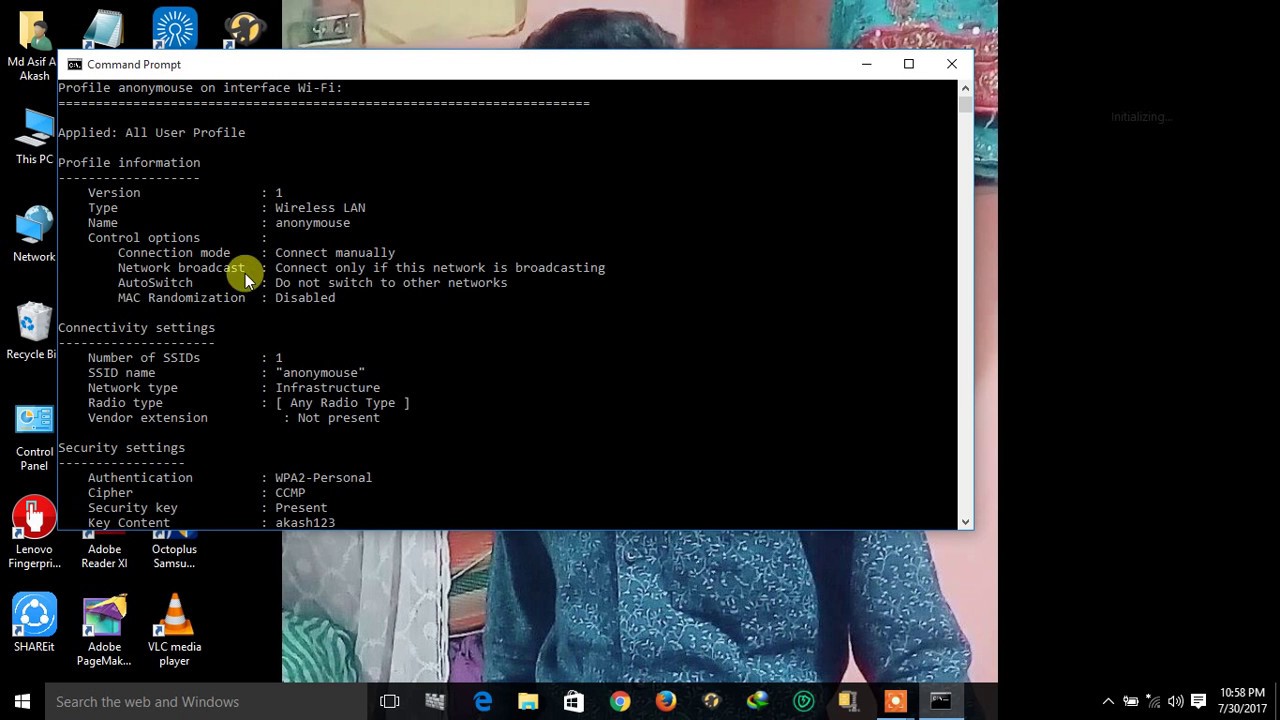Image resolution: width=1280 pixels, height=720 pixels.
Task: Open MediaMonkey from the taskbar
Action: [712, 702]
